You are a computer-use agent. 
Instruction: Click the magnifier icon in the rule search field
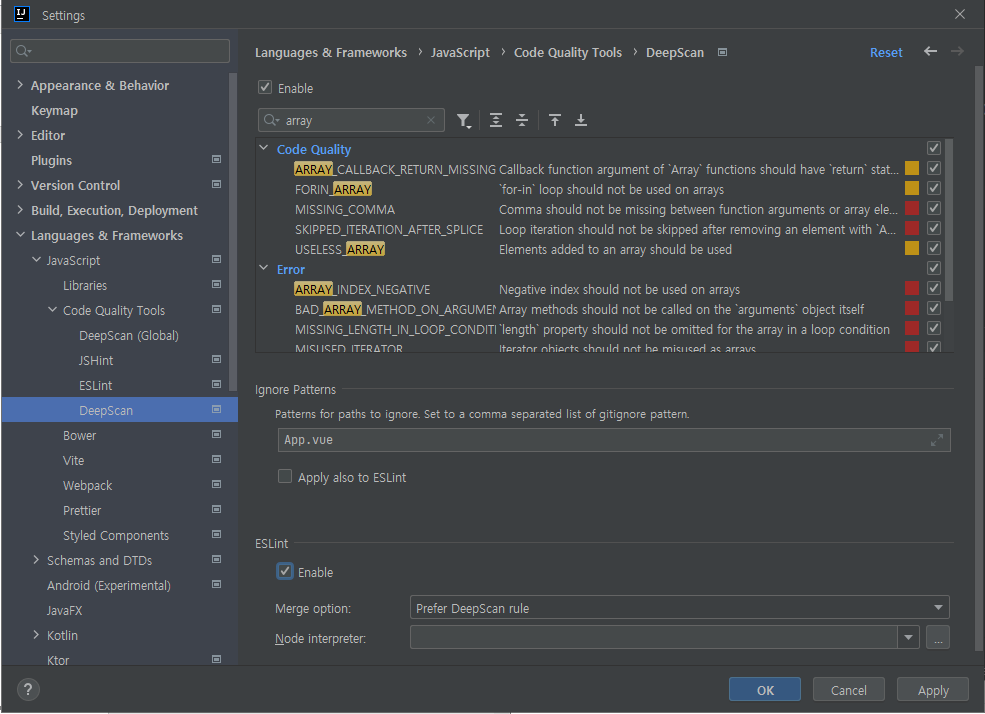pyautogui.click(x=271, y=120)
